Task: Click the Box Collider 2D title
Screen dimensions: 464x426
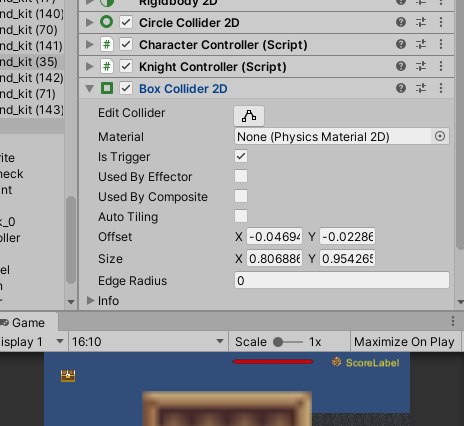Action: click(x=183, y=89)
